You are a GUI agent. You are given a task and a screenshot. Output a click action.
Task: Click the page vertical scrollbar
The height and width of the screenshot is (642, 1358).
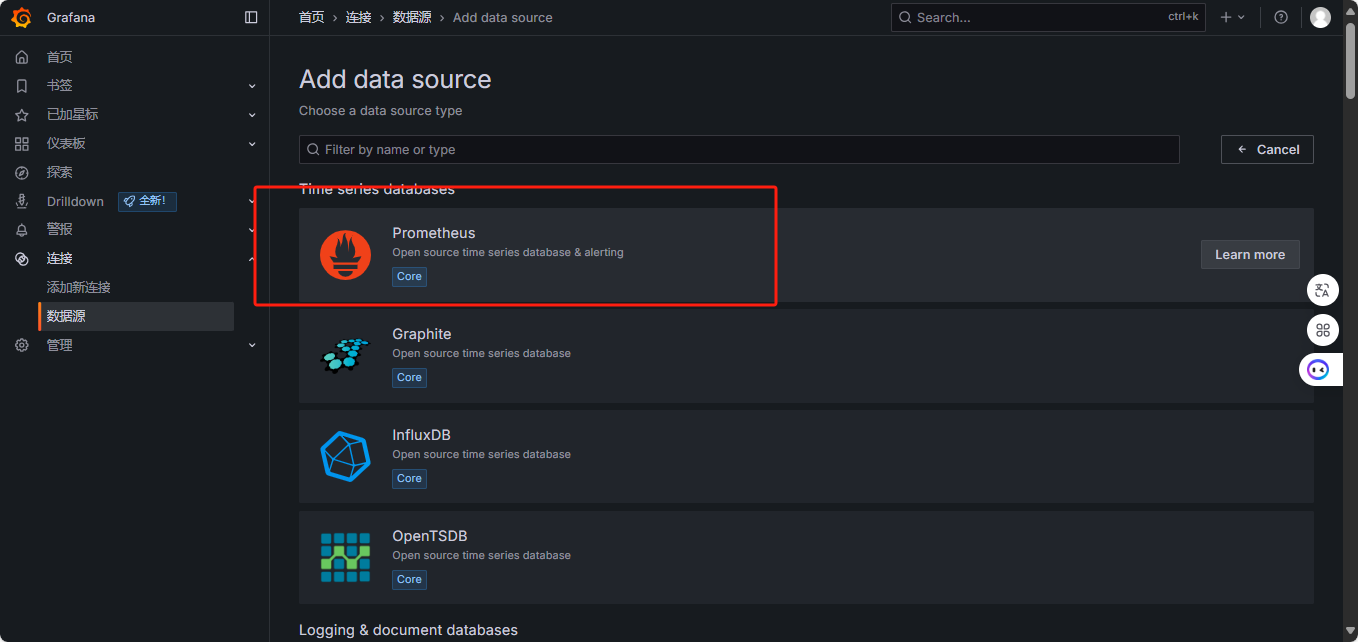coord(1350,60)
